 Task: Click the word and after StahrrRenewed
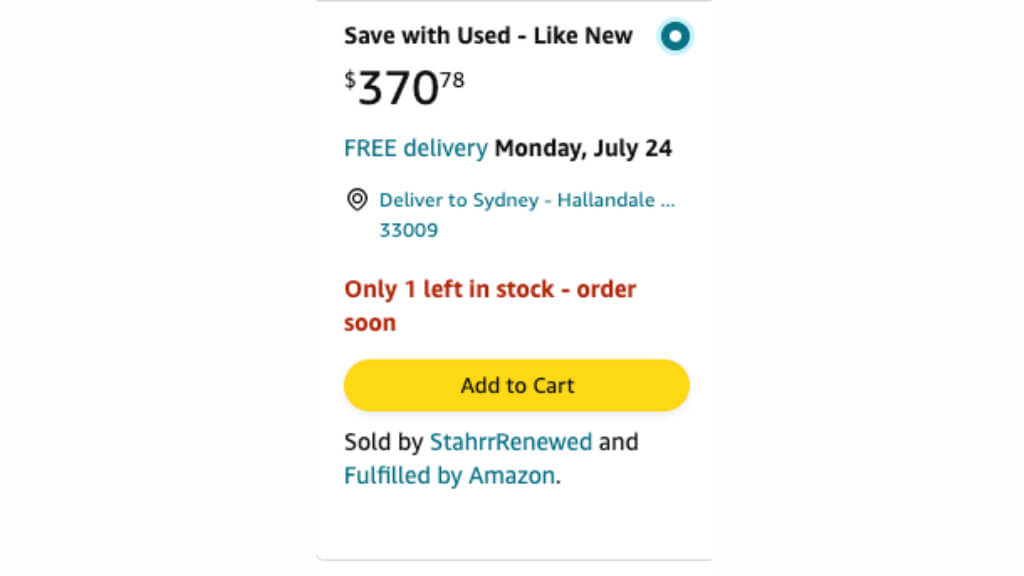pyautogui.click(x=618, y=441)
